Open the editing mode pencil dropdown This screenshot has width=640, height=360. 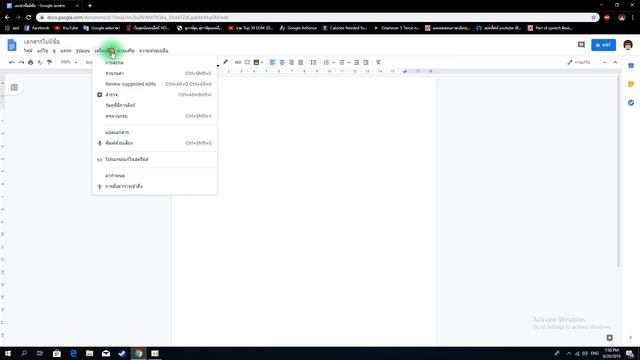coord(586,62)
